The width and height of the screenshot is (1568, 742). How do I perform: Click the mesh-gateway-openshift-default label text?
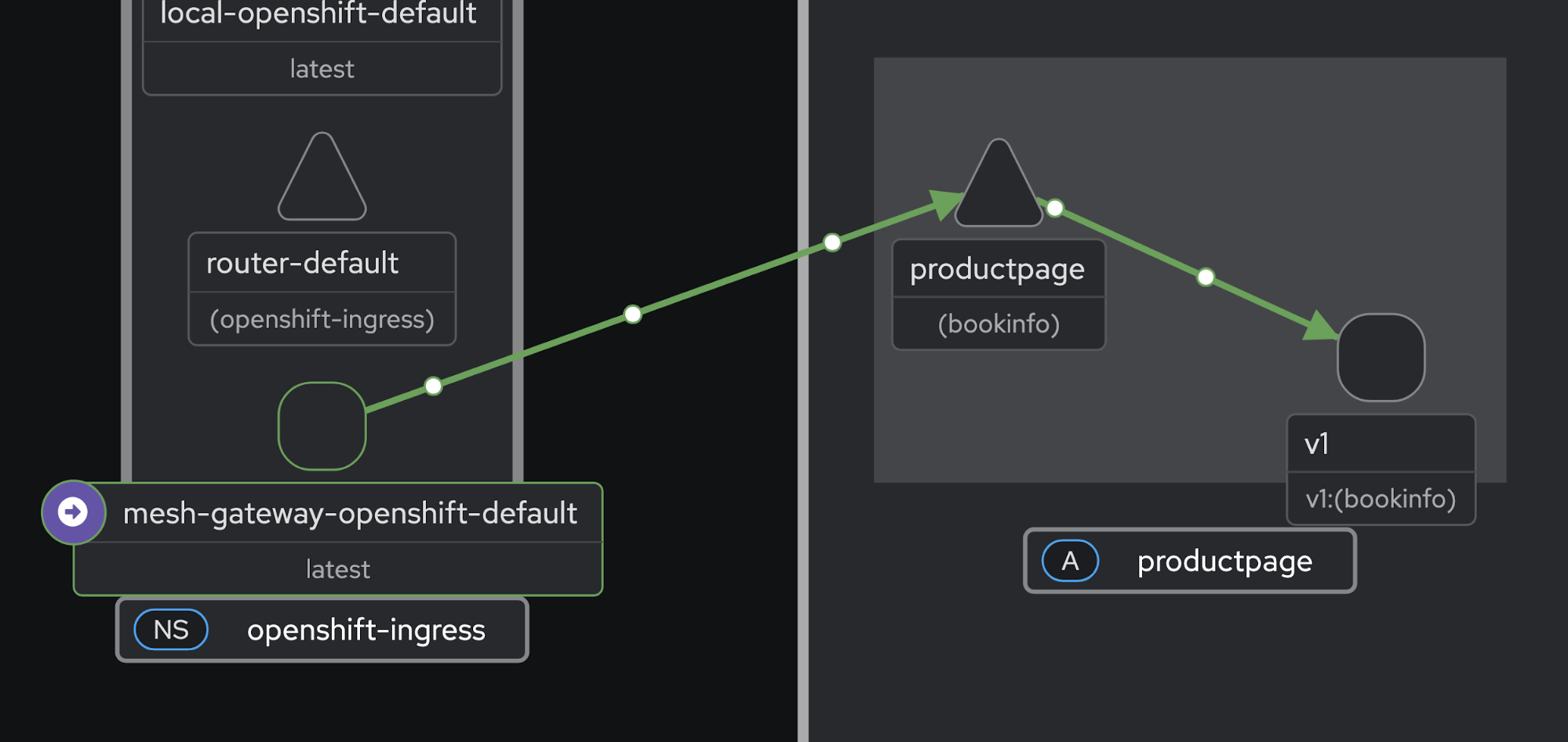[x=350, y=513]
